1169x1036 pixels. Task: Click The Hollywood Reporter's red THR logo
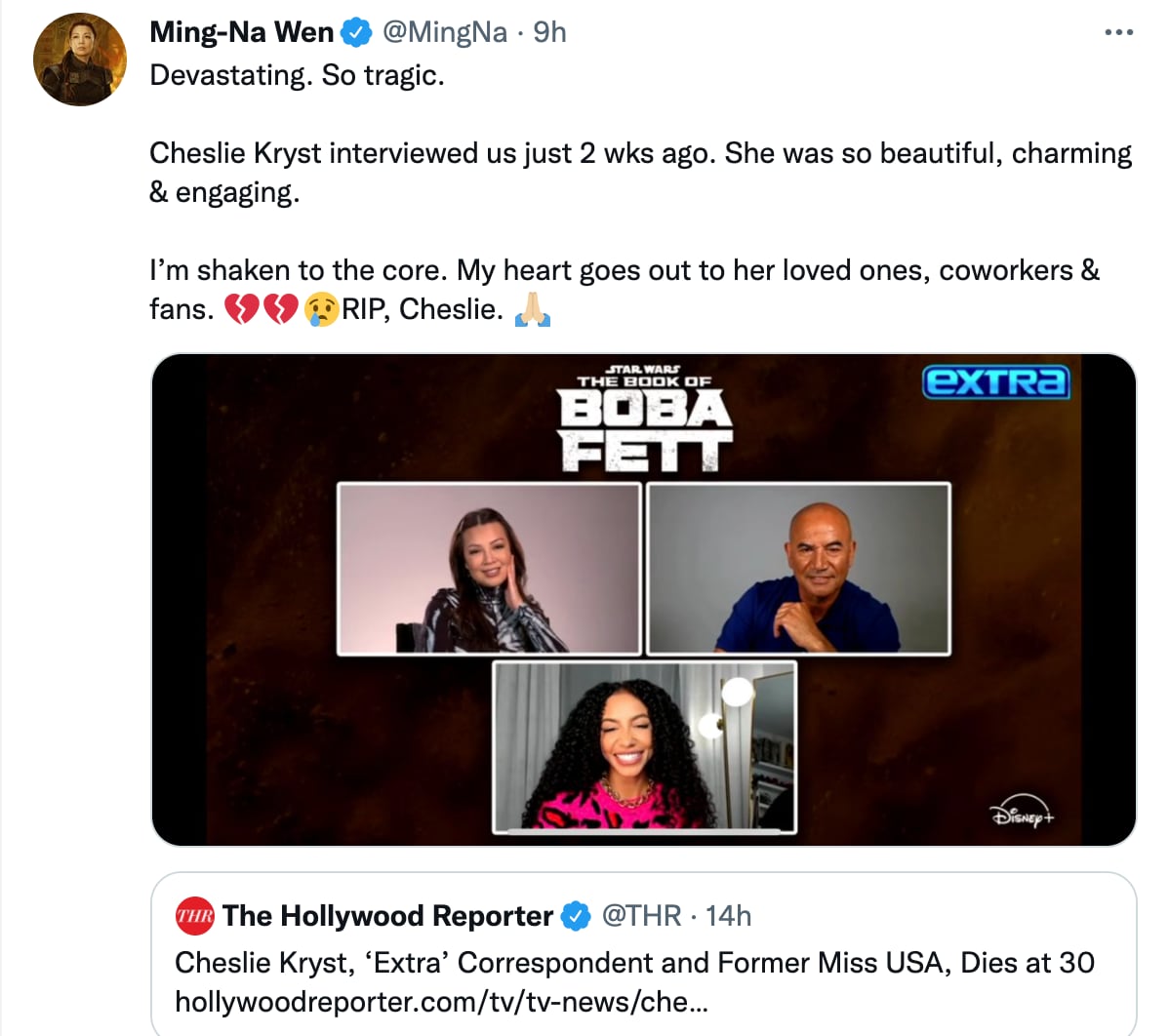[x=194, y=916]
